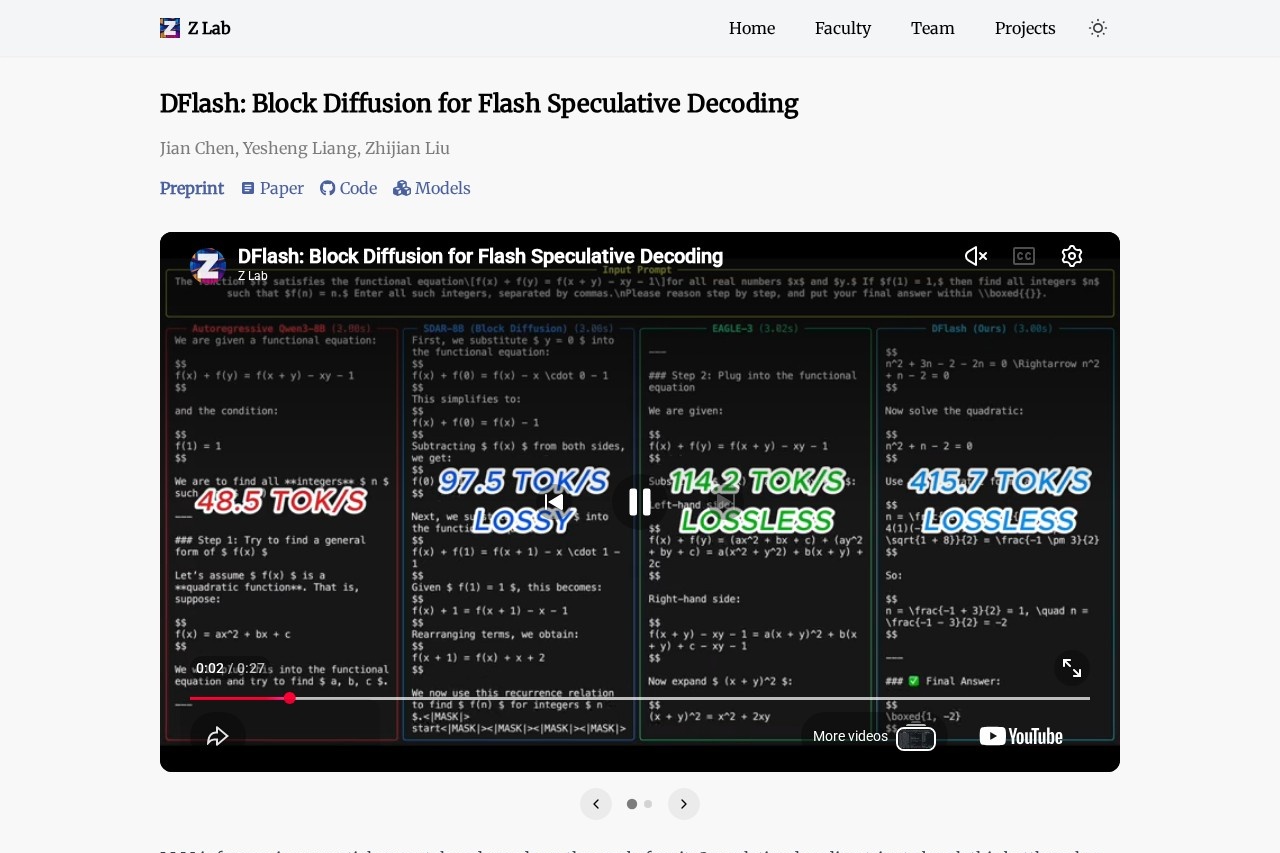
Task: Unmute the video with the speaker icon
Action: [976, 256]
